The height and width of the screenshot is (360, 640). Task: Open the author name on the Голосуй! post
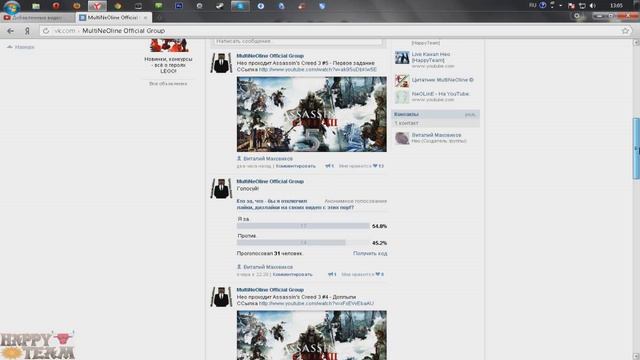(270, 181)
